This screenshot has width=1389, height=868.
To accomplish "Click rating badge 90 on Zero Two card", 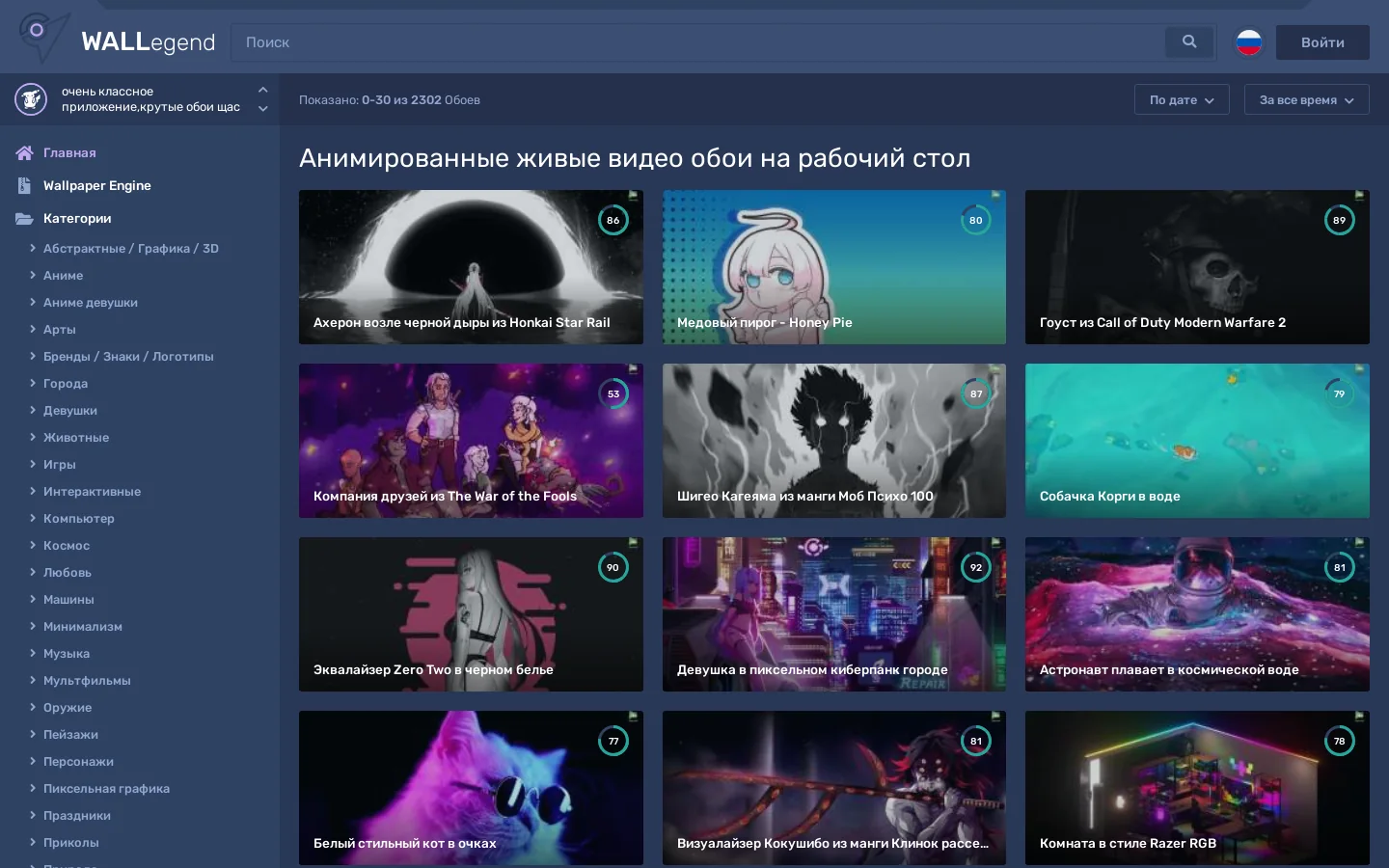I will 613,567.
